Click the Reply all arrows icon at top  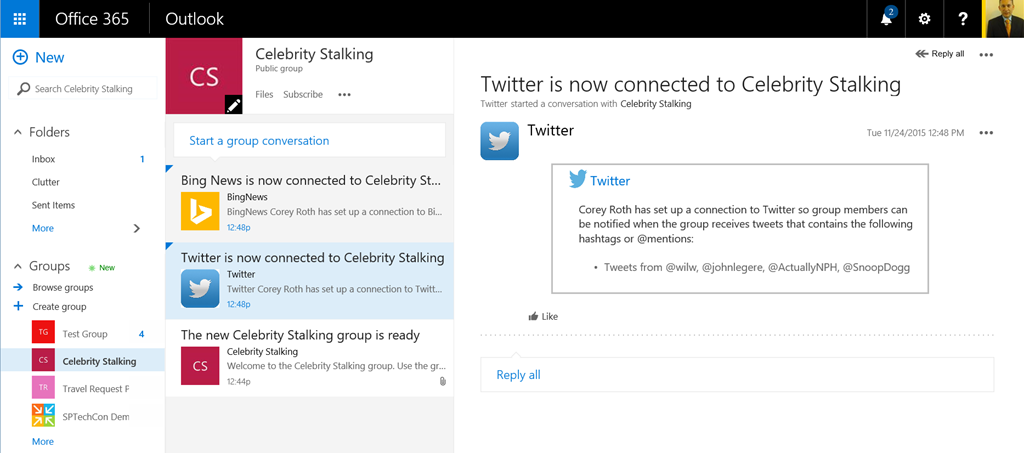pos(921,54)
